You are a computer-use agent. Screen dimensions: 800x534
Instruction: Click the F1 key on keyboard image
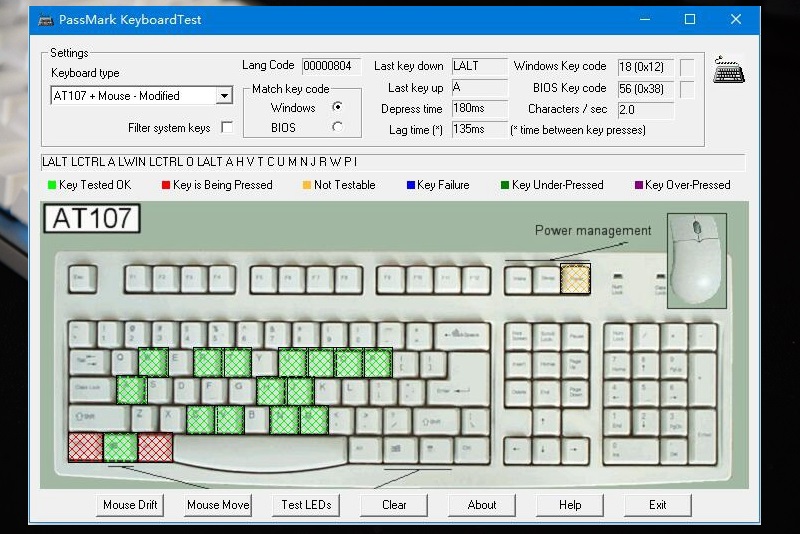tap(139, 278)
